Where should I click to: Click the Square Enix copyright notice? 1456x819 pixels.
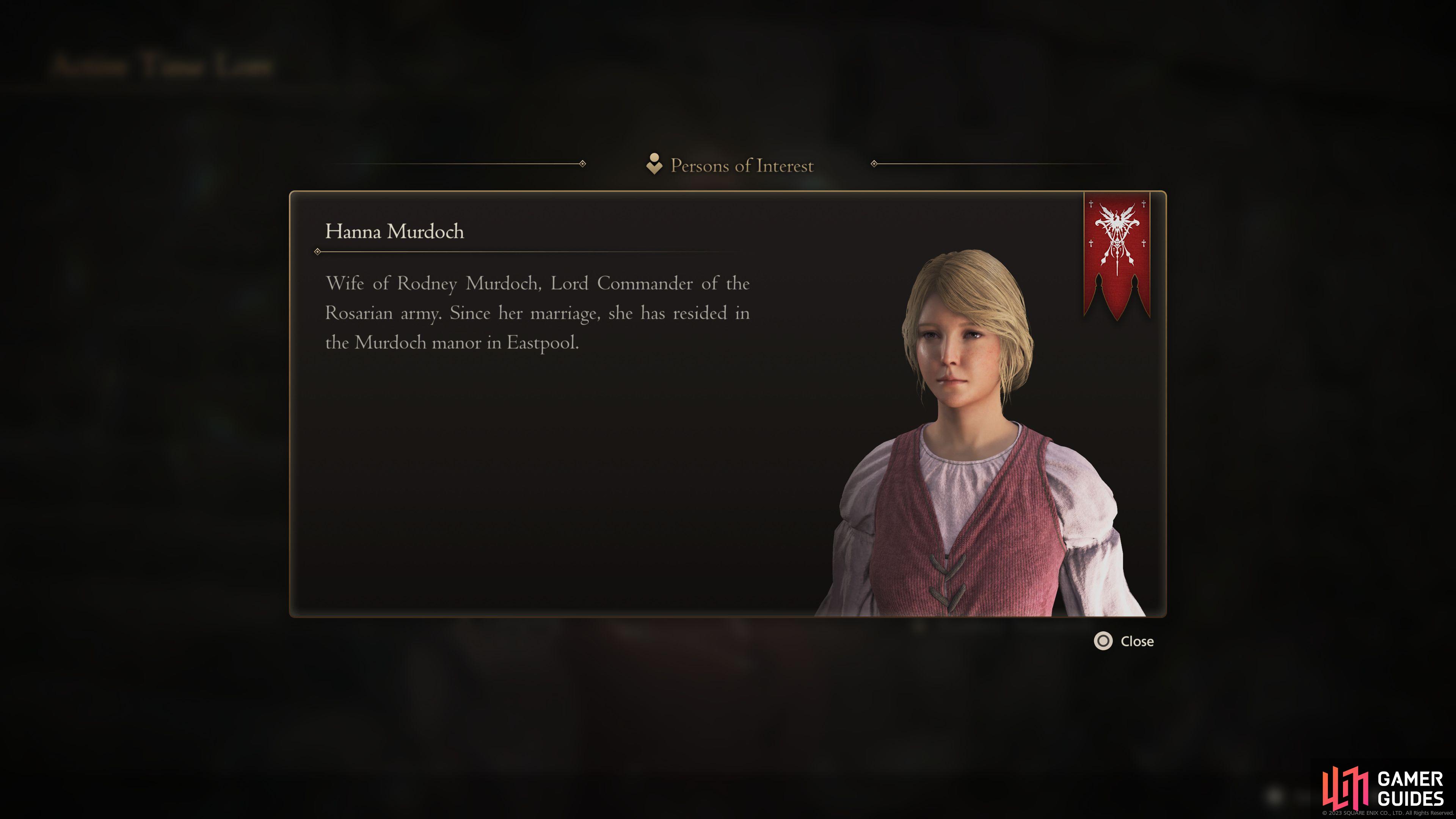click(x=1388, y=813)
